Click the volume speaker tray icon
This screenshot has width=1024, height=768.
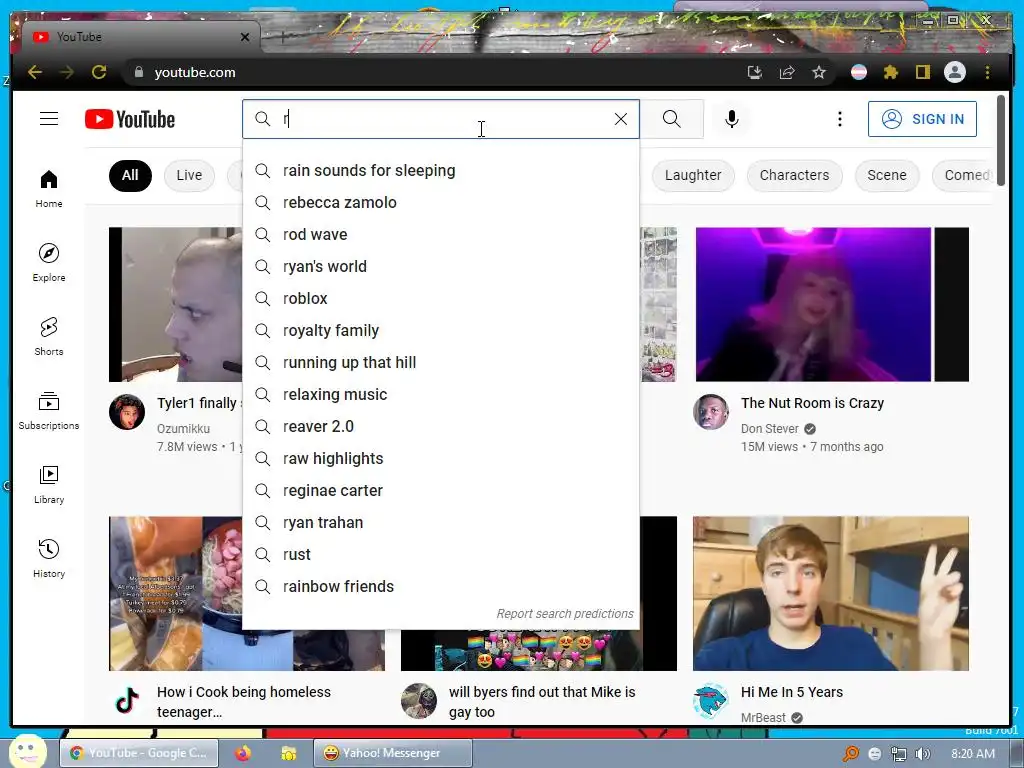[922, 754]
